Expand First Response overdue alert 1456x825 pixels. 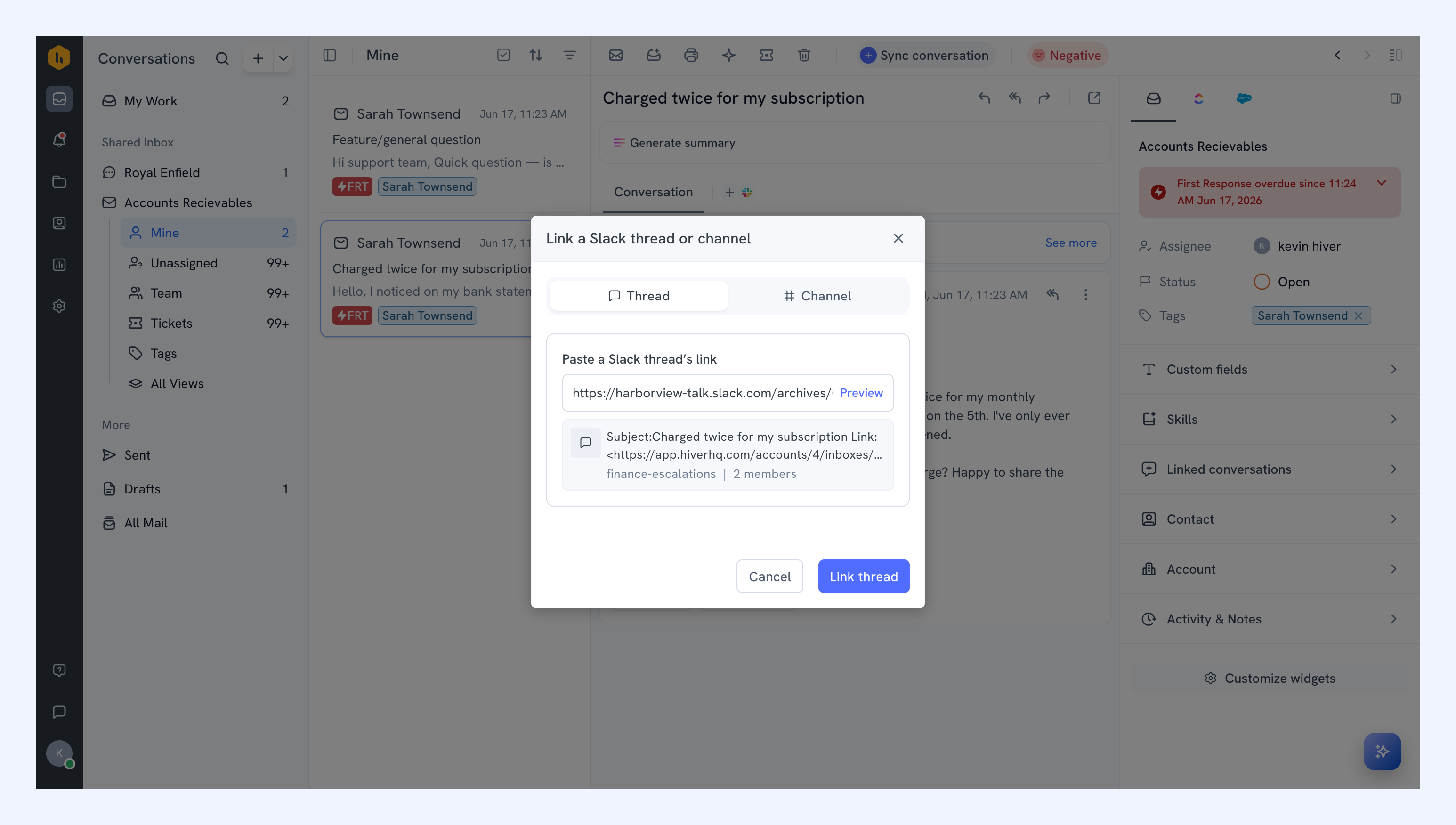click(1382, 183)
